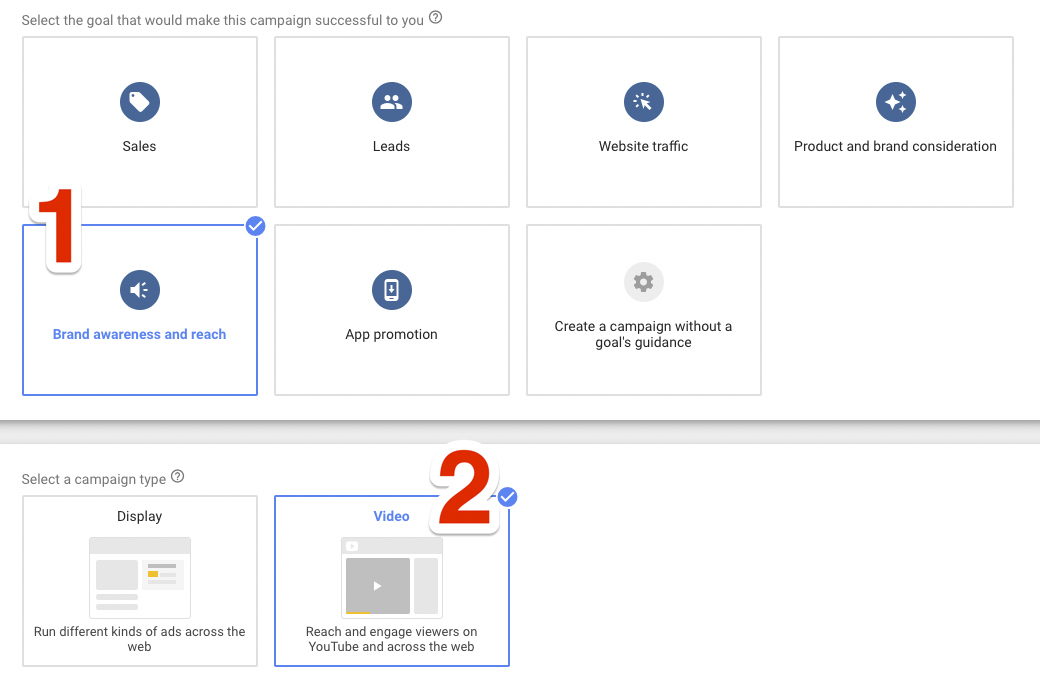The image size is (1040, 676).
Task: Open help icon next to goal heading
Action: click(435, 18)
